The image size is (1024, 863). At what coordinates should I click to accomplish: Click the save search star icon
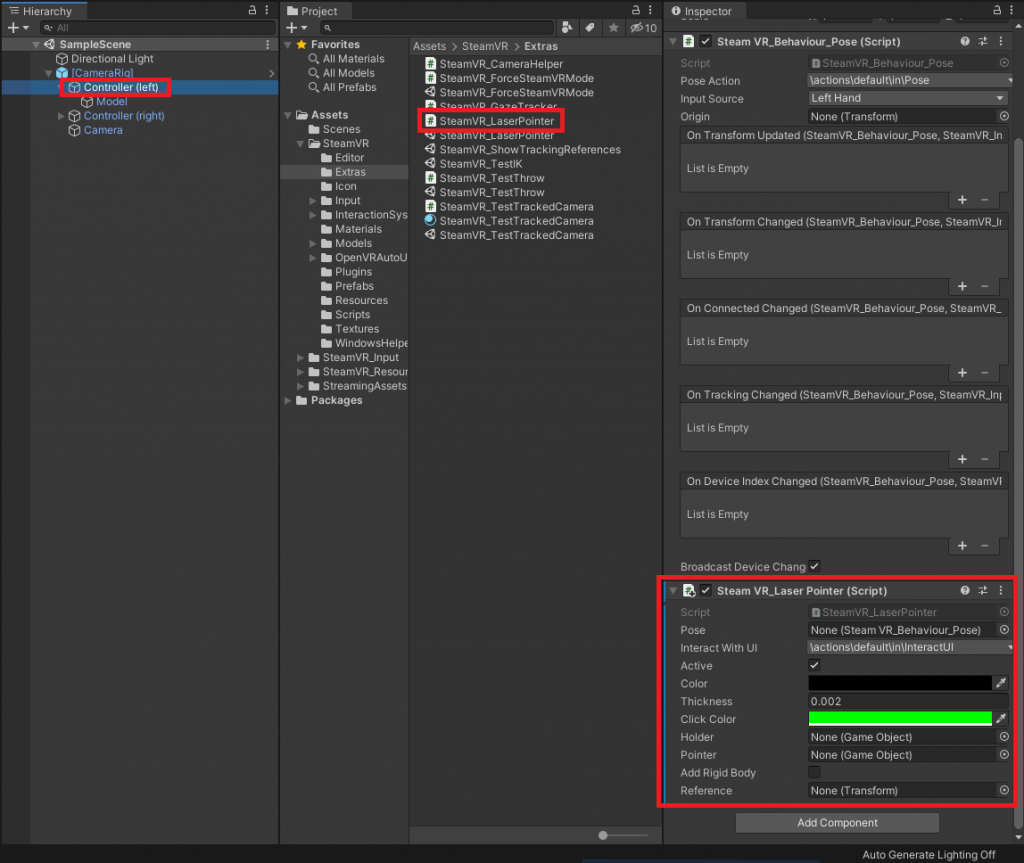click(613, 27)
